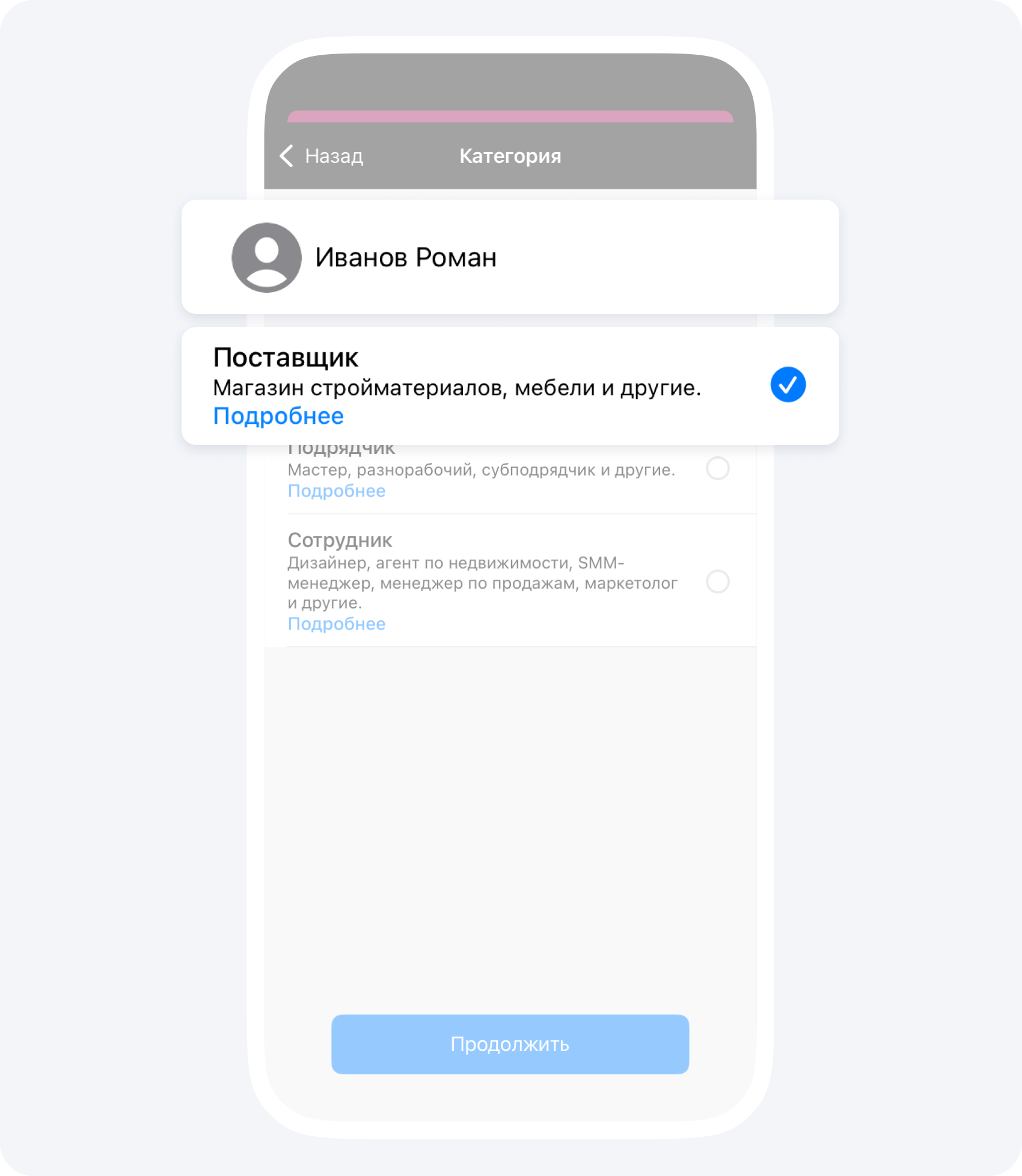Click the partially hidden Подрядчик heading
The width and height of the screenshot is (1022, 1176).
[x=341, y=450]
